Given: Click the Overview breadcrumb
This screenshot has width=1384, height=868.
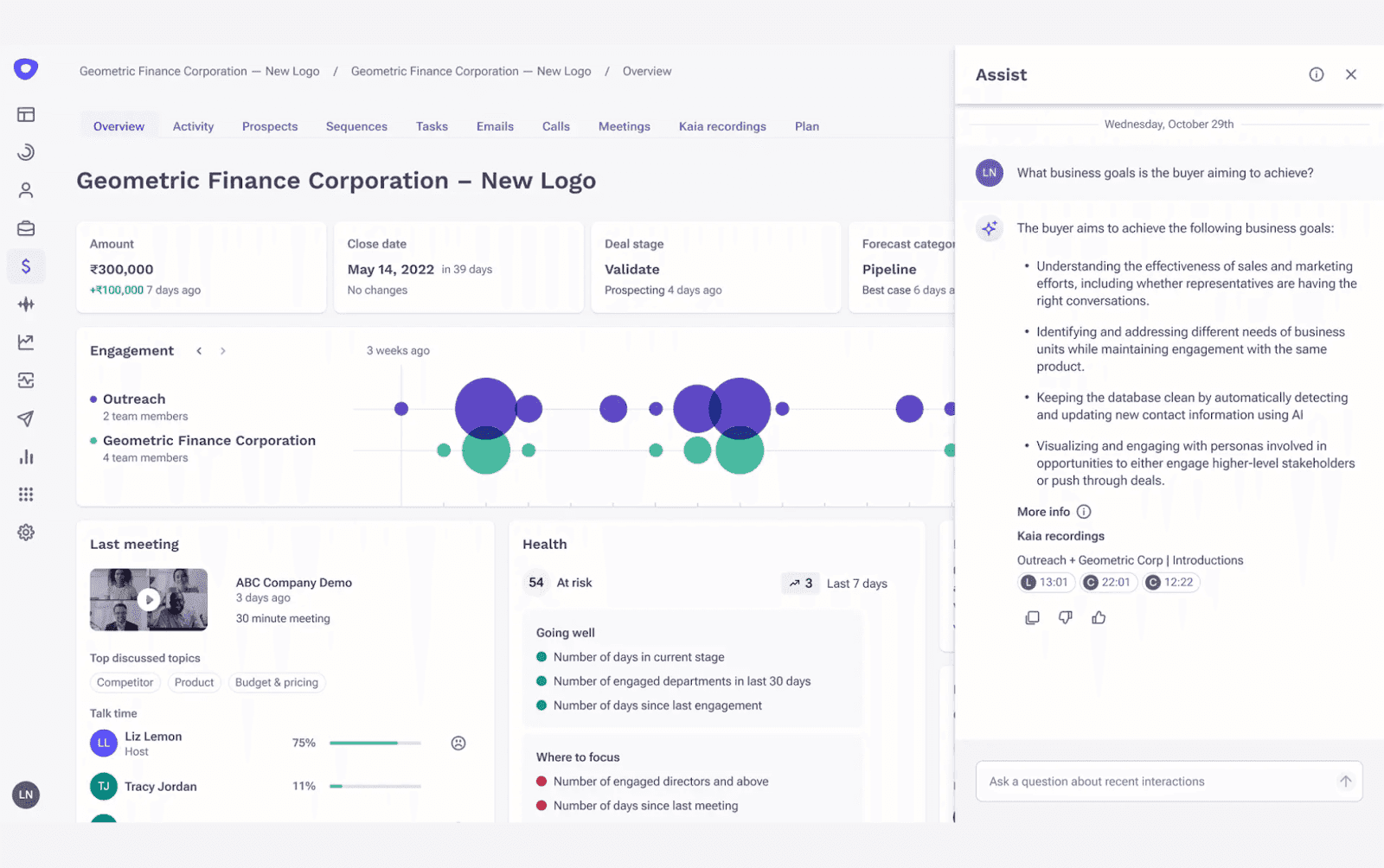Looking at the screenshot, I should pos(647,71).
